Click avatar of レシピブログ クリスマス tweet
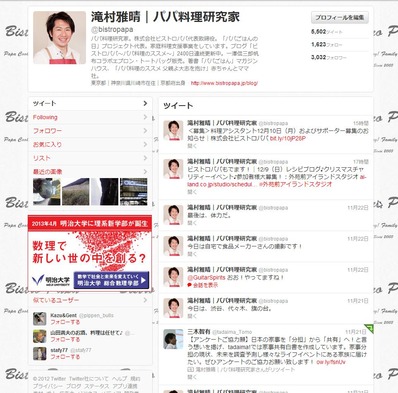The width and height of the screenshot is (398, 393). [x=173, y=169]
